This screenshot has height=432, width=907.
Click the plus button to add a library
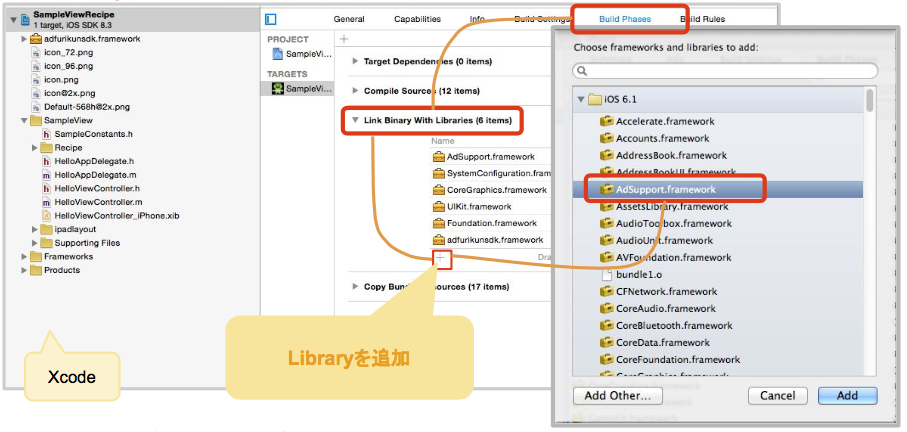tap(442, 259)
